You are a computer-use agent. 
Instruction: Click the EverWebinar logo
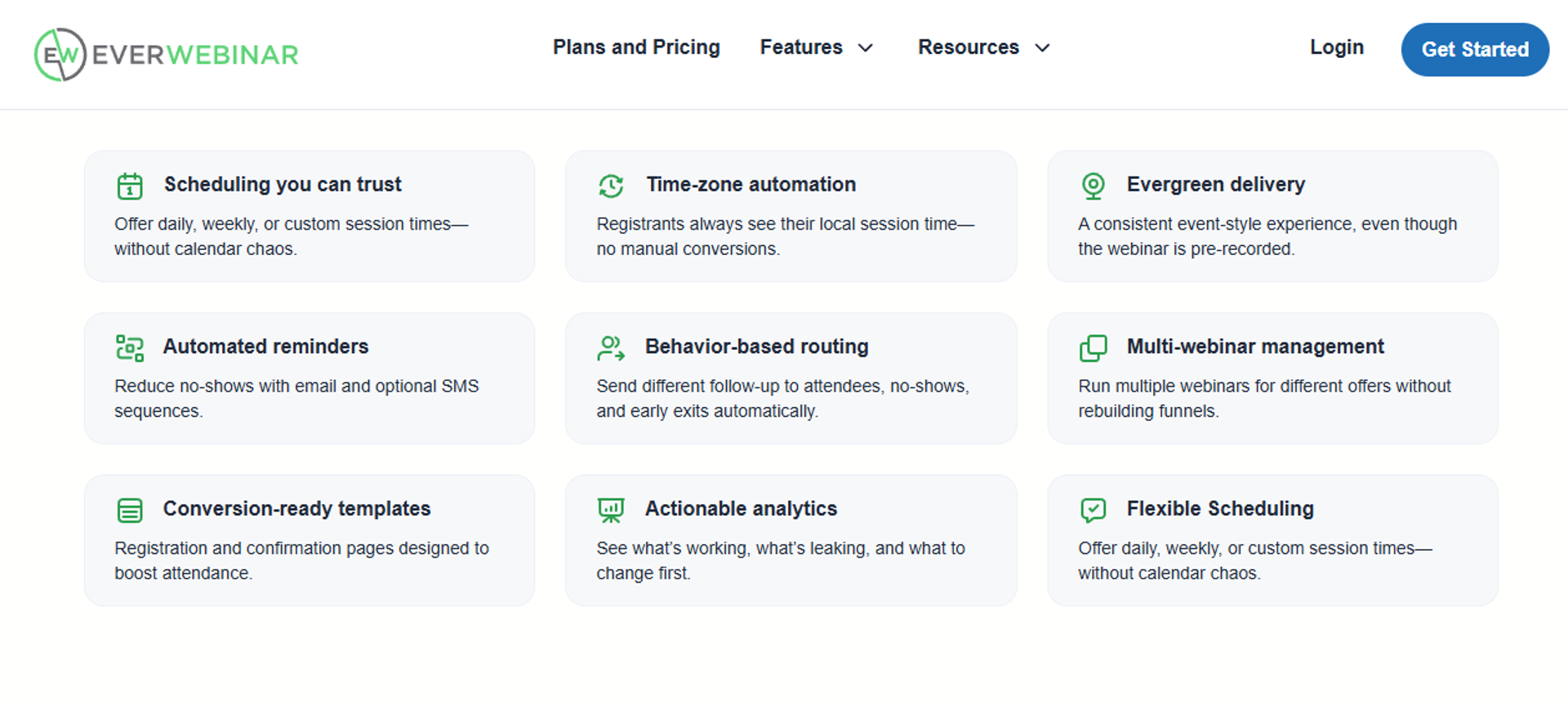click(167, 55)
